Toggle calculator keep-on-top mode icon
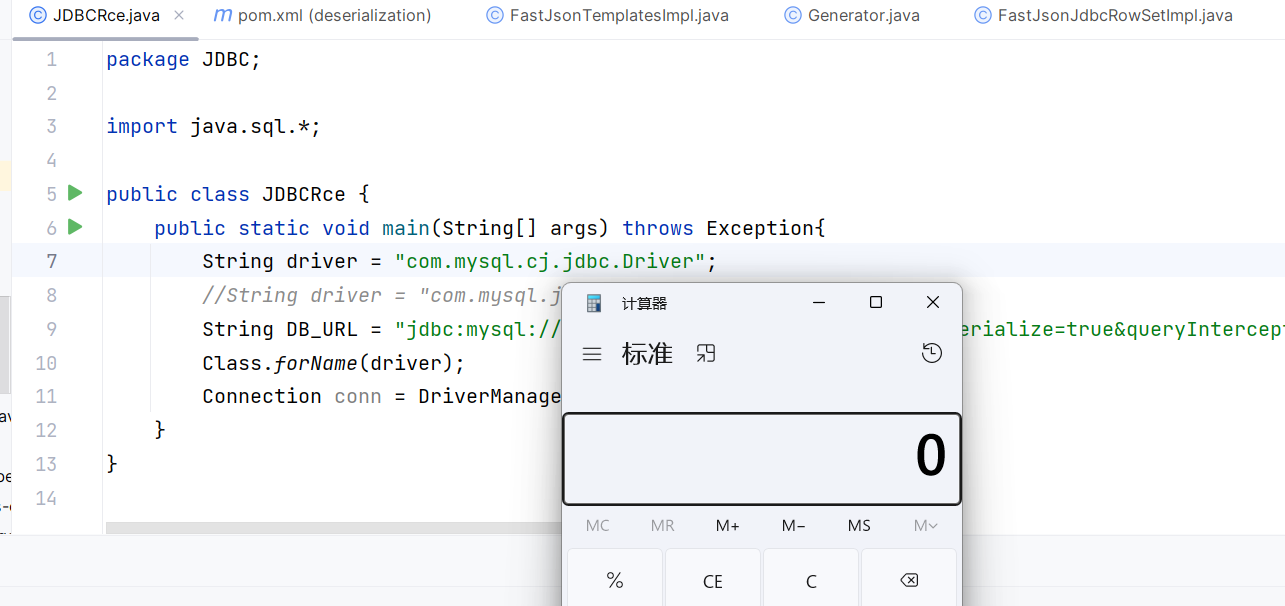The height and width of the screenshot is (606, 1285). point(706,353)
